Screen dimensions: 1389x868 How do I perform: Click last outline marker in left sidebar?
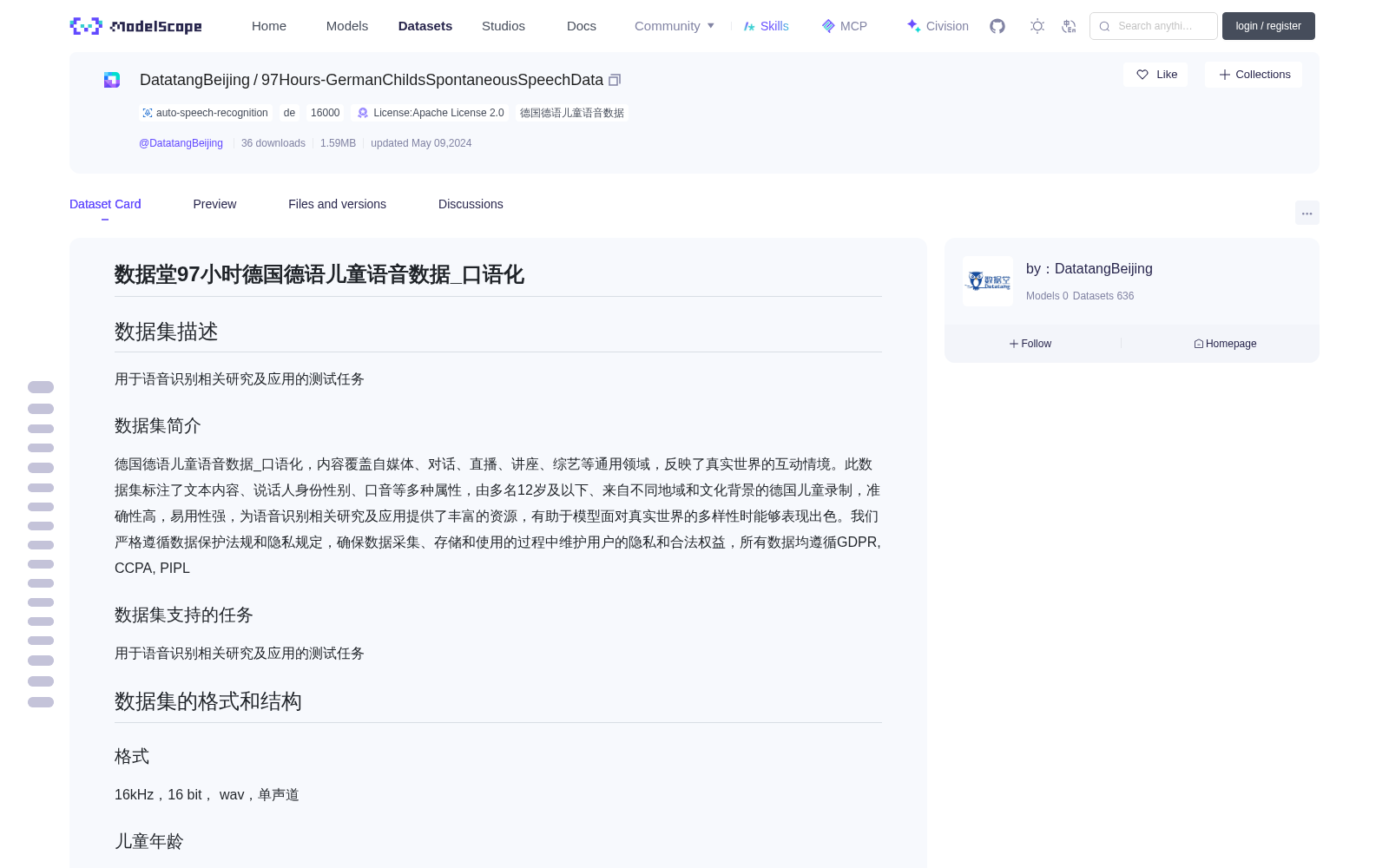[41, 702]
